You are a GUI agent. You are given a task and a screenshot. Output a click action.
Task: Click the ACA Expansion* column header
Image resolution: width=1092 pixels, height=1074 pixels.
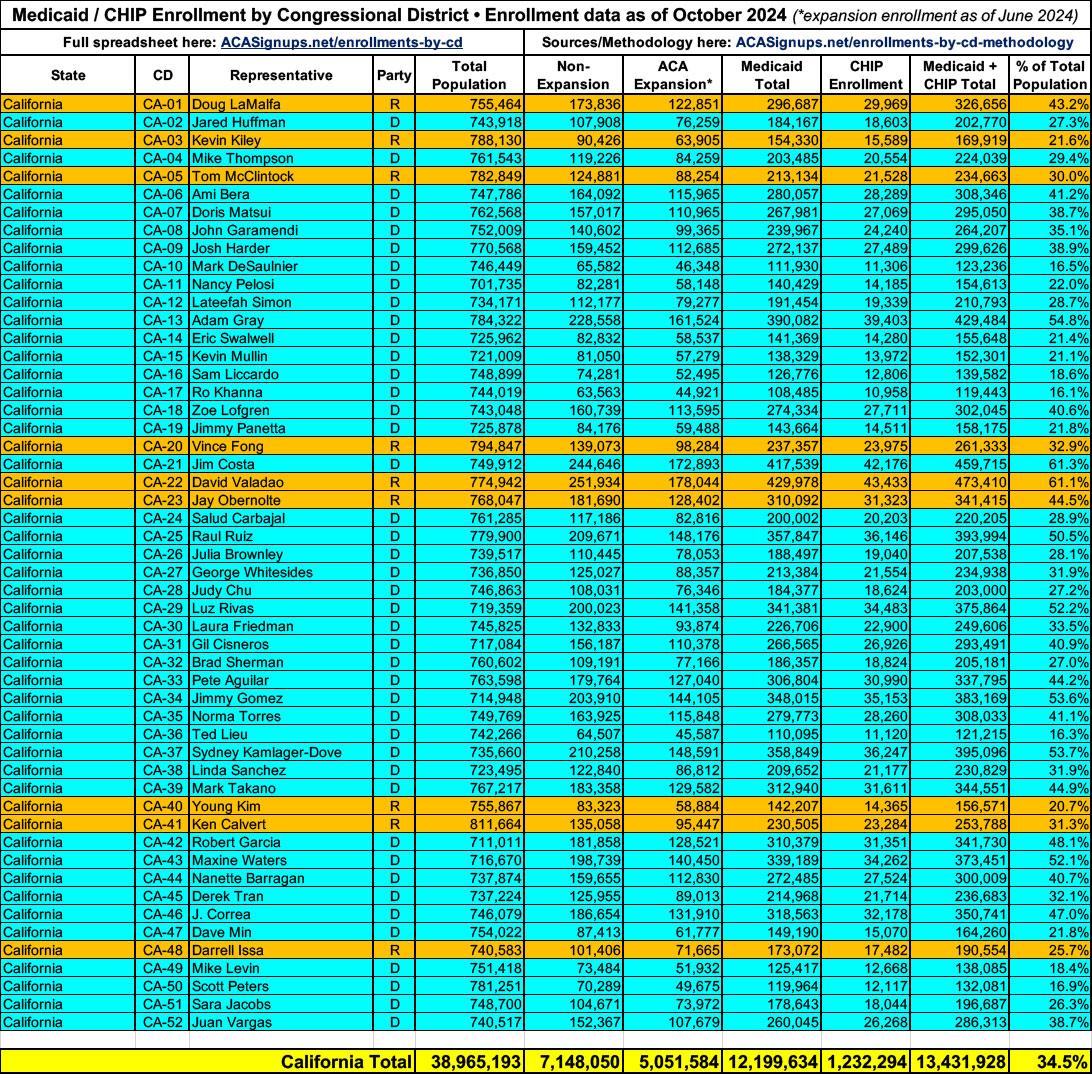671,76
